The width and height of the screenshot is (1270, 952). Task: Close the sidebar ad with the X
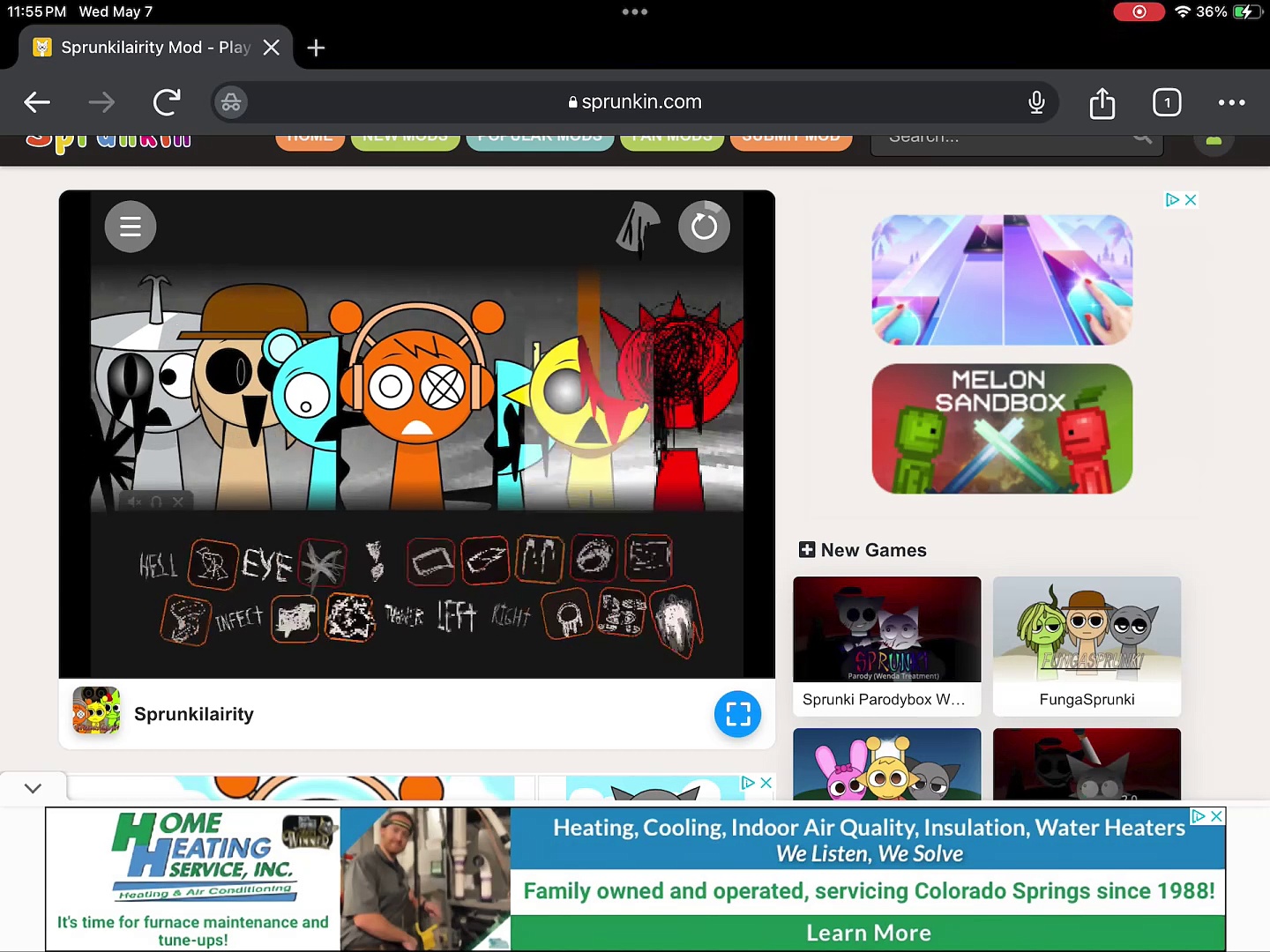(x=1191, y=200)
